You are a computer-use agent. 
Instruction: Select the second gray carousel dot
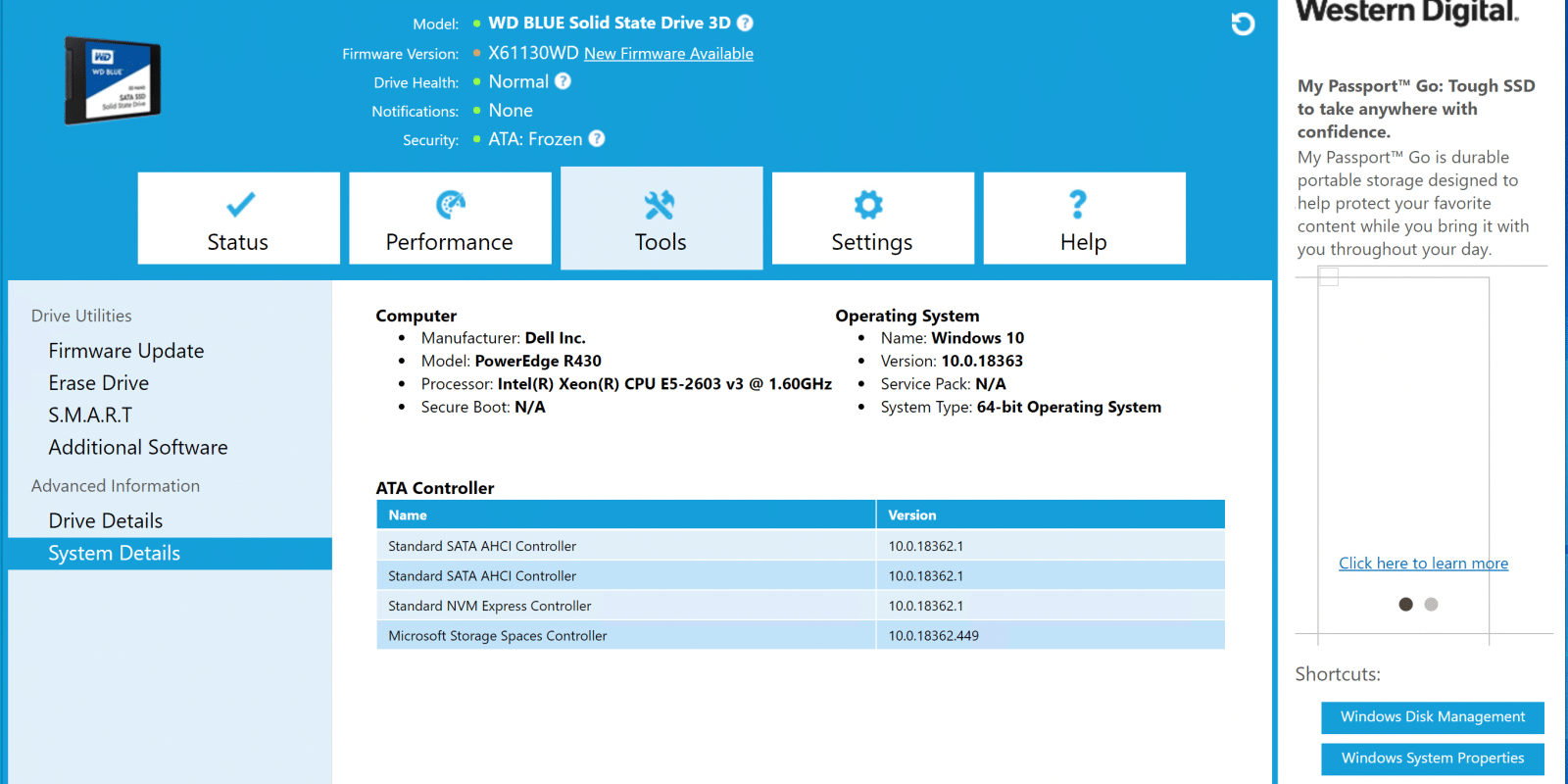click(1431, 605)
